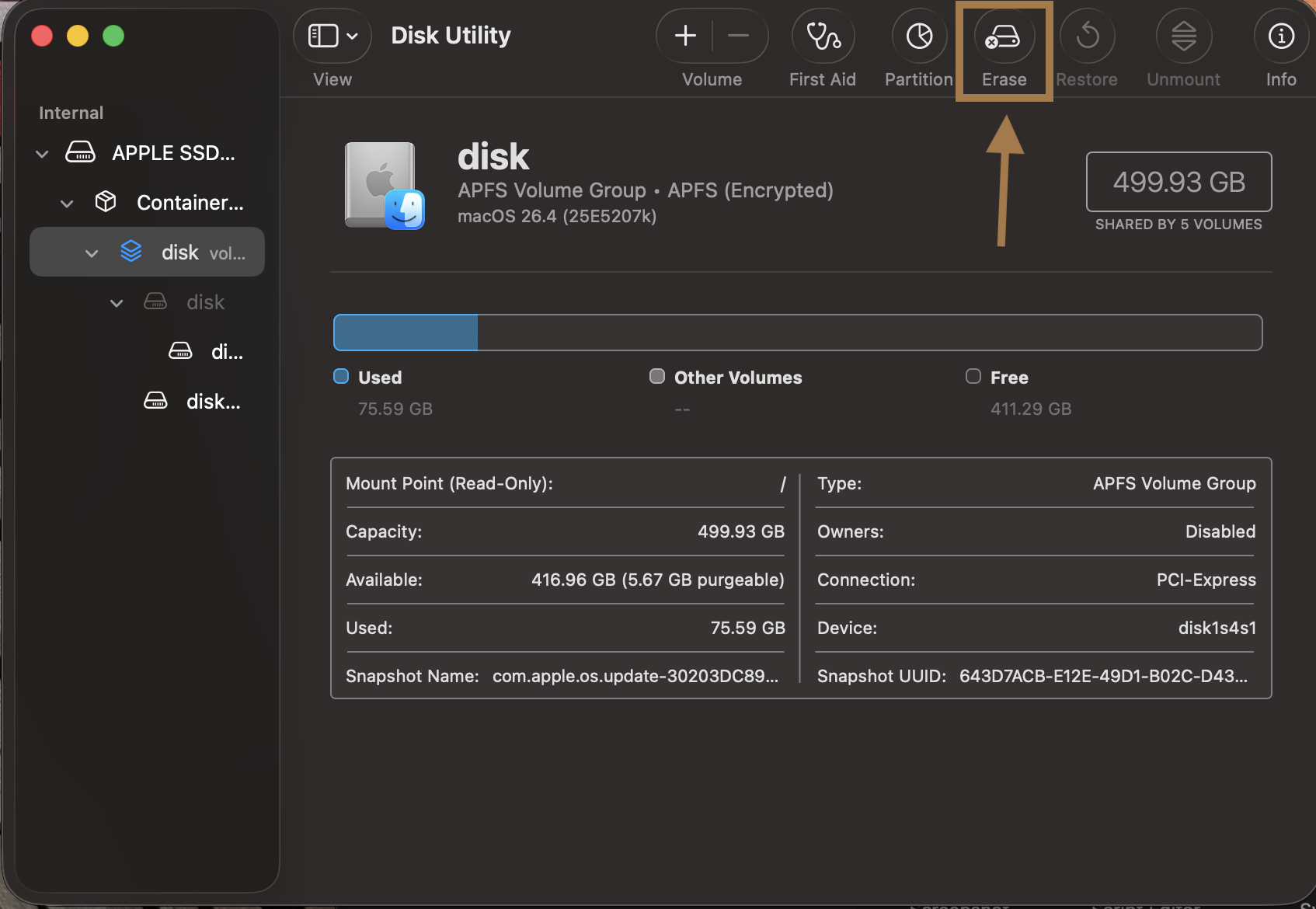Collapse the APPLE SSD tree item

[41, 153]
